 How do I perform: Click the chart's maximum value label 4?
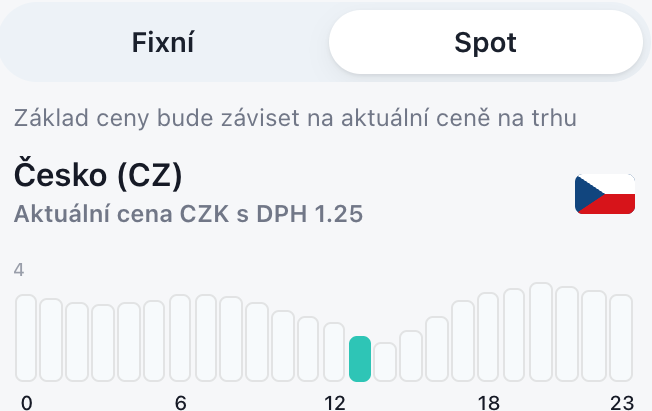coord(19,270)
